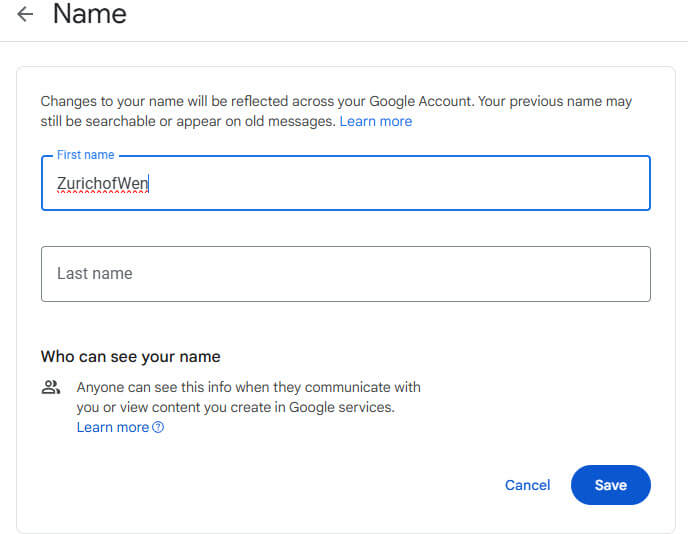This screenshot has height=534, width=688.
Task: Open Learn more link under Google services text
Action: [113, 427]
